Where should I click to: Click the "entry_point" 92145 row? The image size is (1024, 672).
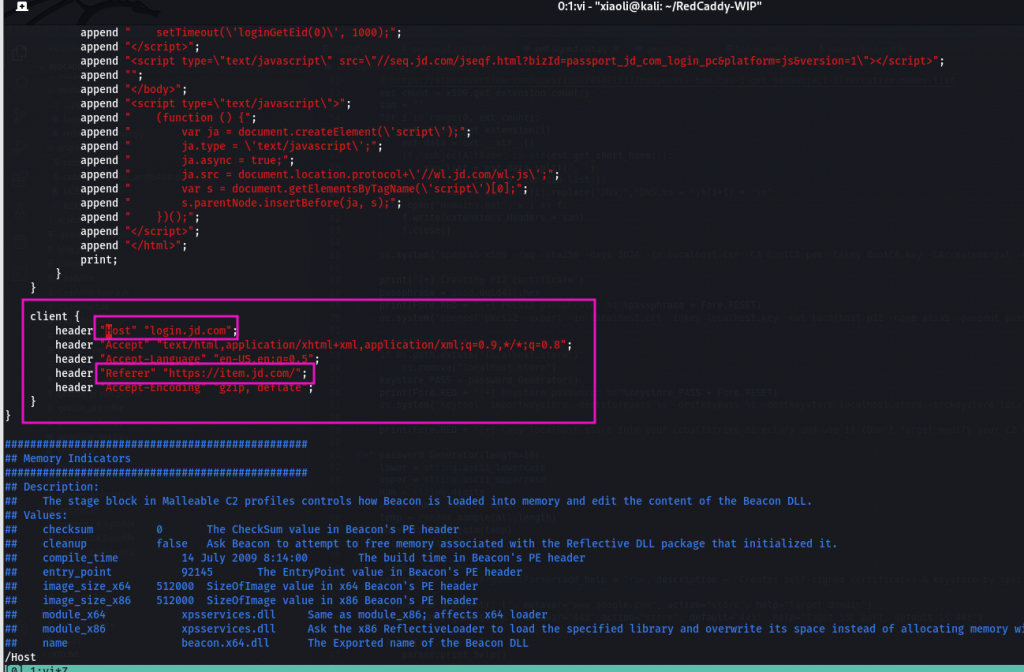click(x=264, y=572)
